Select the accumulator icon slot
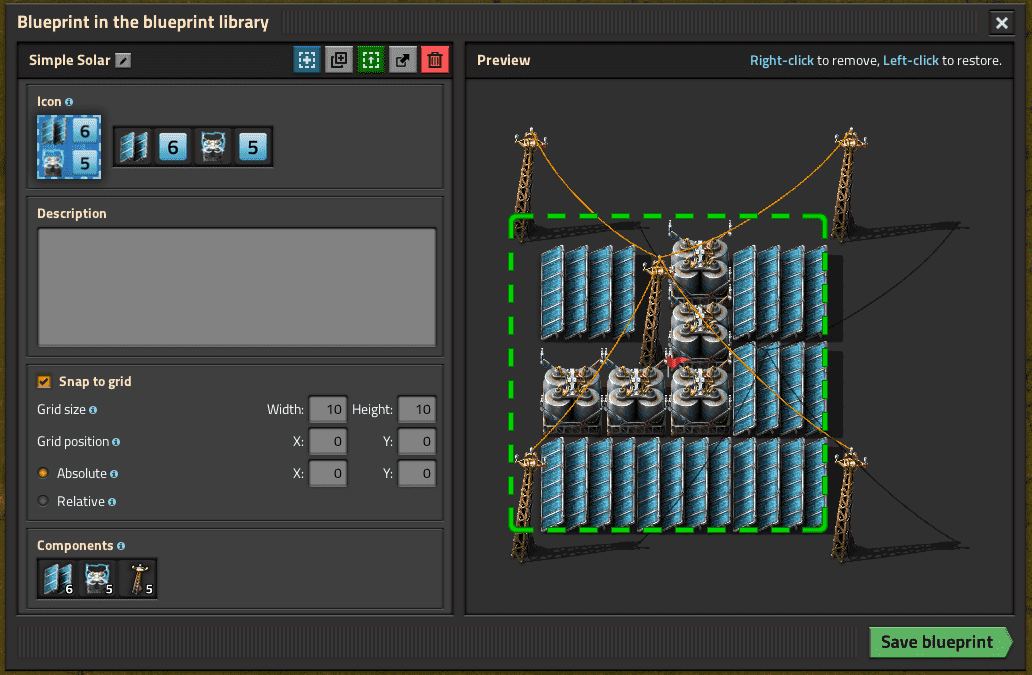 coord(213,147)
